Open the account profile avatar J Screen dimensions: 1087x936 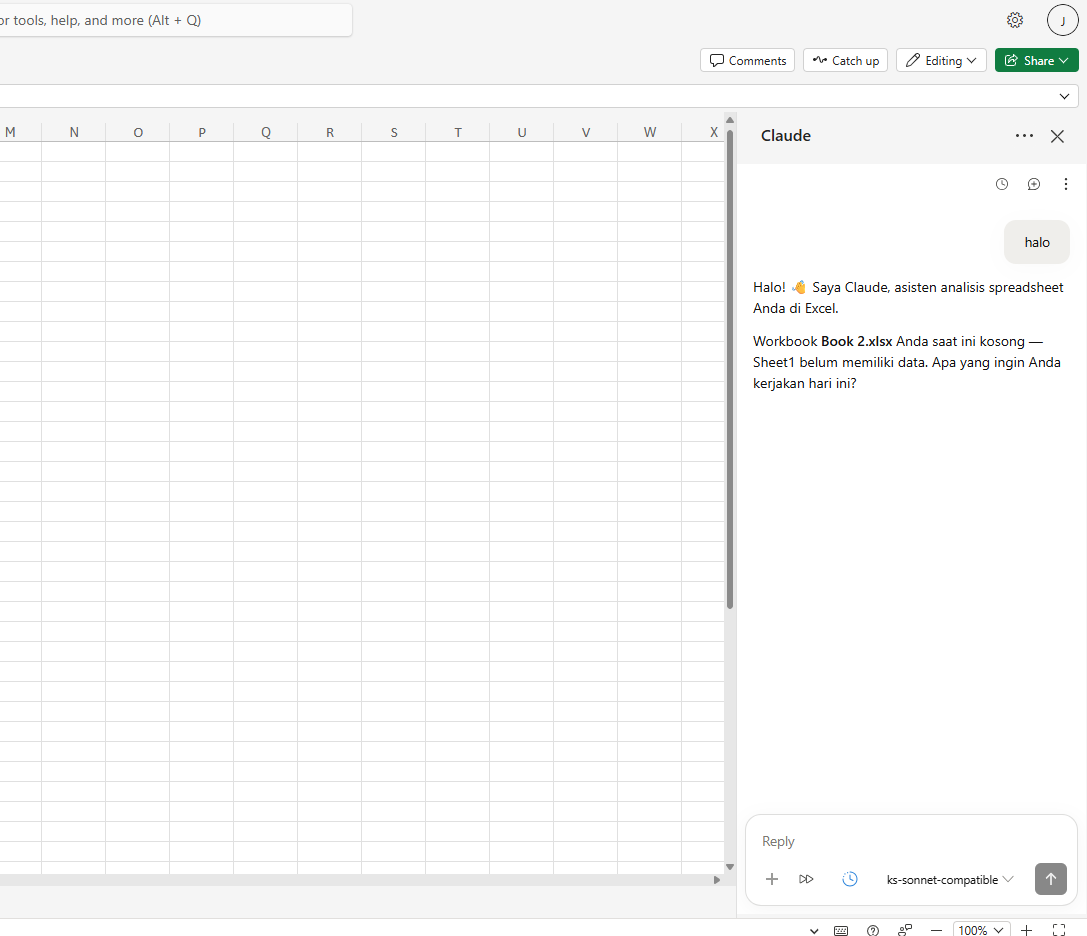(1062, 20)
